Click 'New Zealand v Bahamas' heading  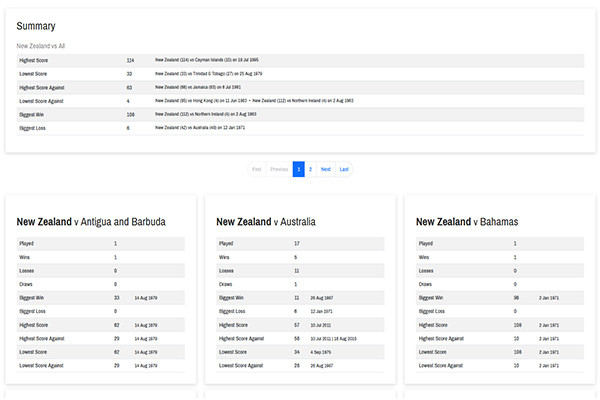click(467, 222)
